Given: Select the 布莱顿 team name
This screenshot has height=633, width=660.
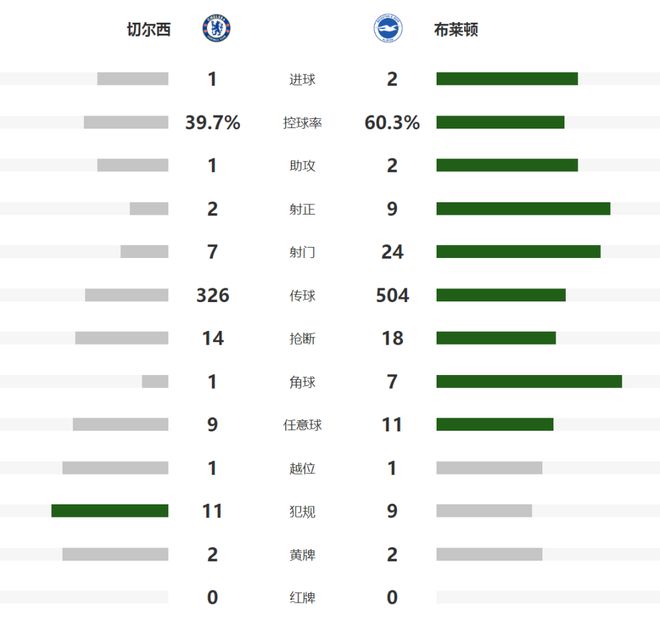Looking at the screenshot, I should (456, 30).
